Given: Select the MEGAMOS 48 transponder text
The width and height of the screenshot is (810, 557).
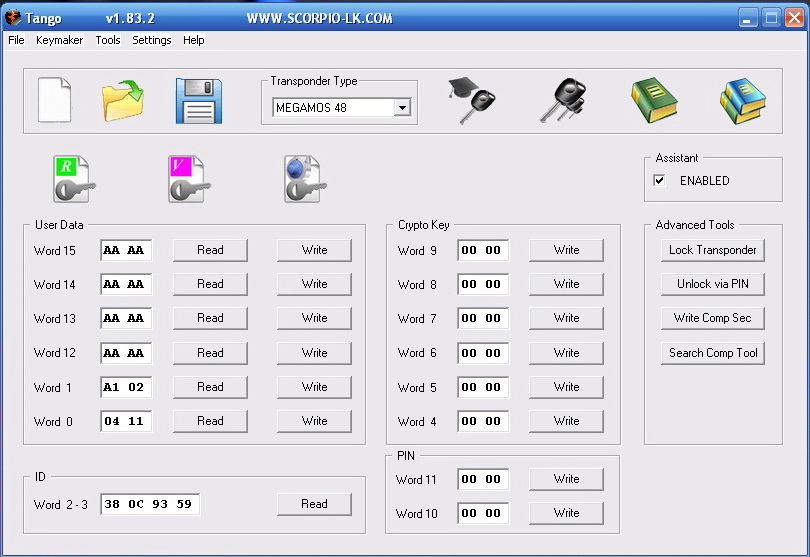Looking at the screenshot, I should pos(311,107).
